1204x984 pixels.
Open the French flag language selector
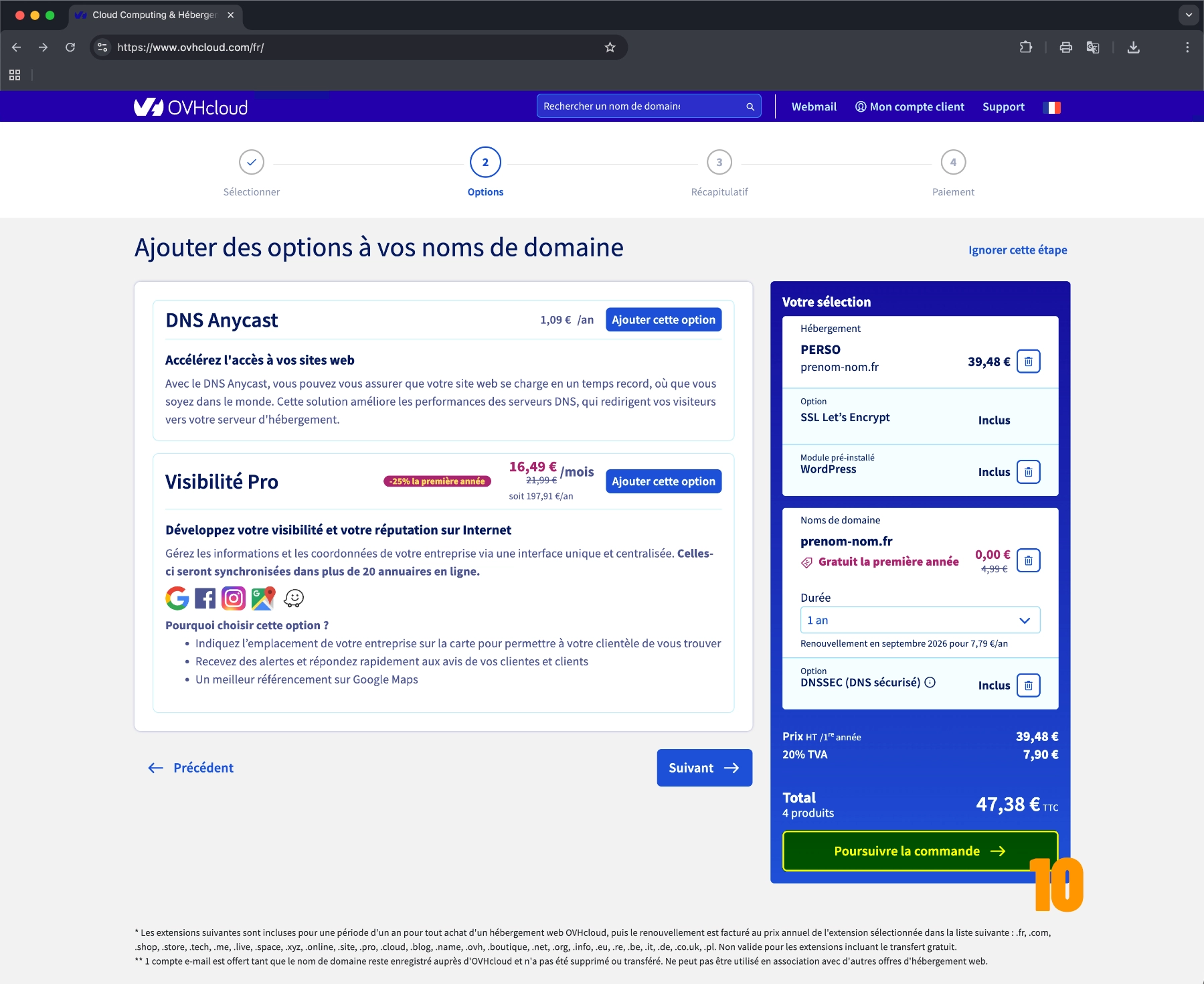[1051, 107]
